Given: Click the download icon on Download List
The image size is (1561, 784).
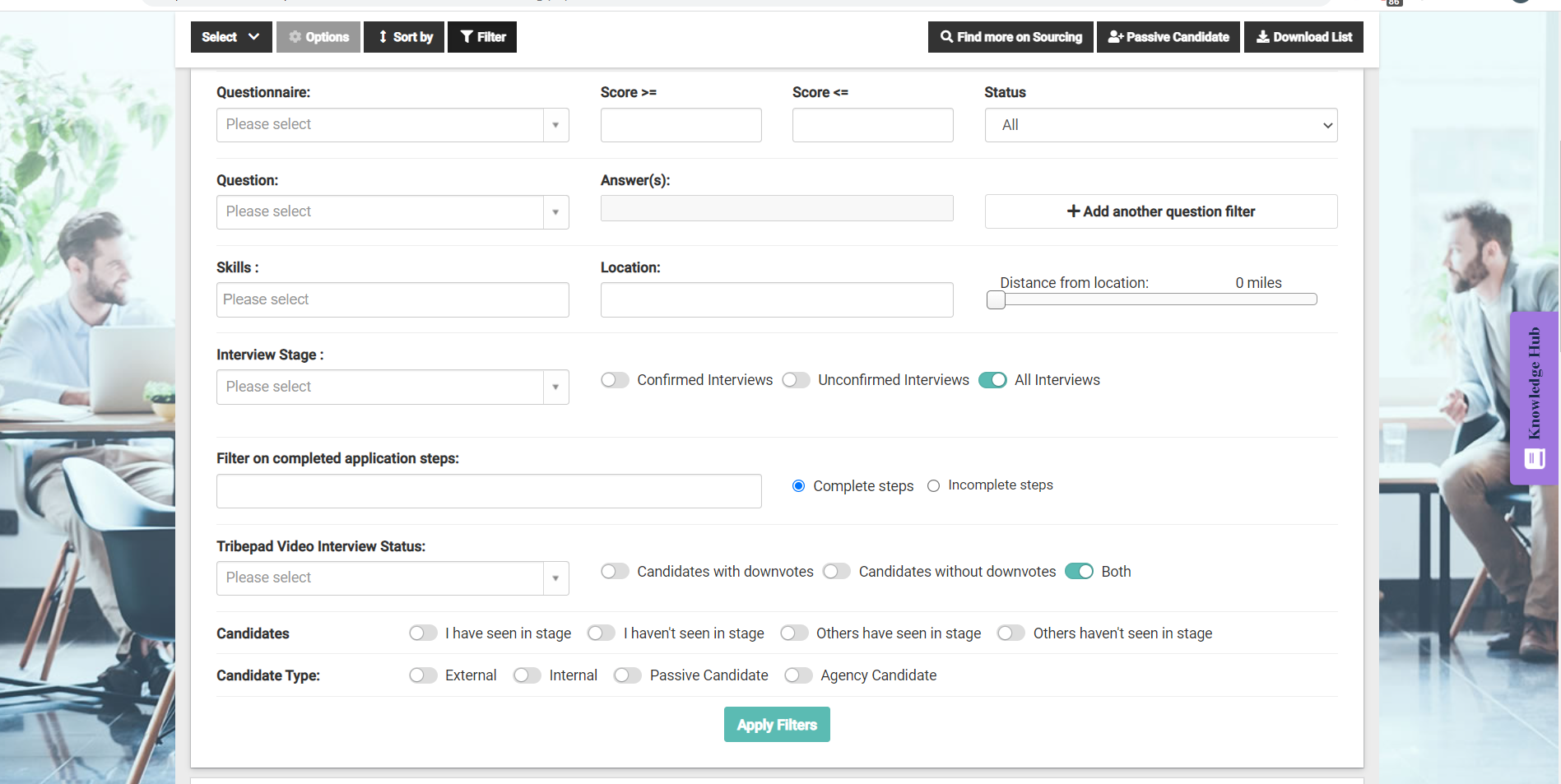Looking at the screenshot, I should click(1263, 37).
